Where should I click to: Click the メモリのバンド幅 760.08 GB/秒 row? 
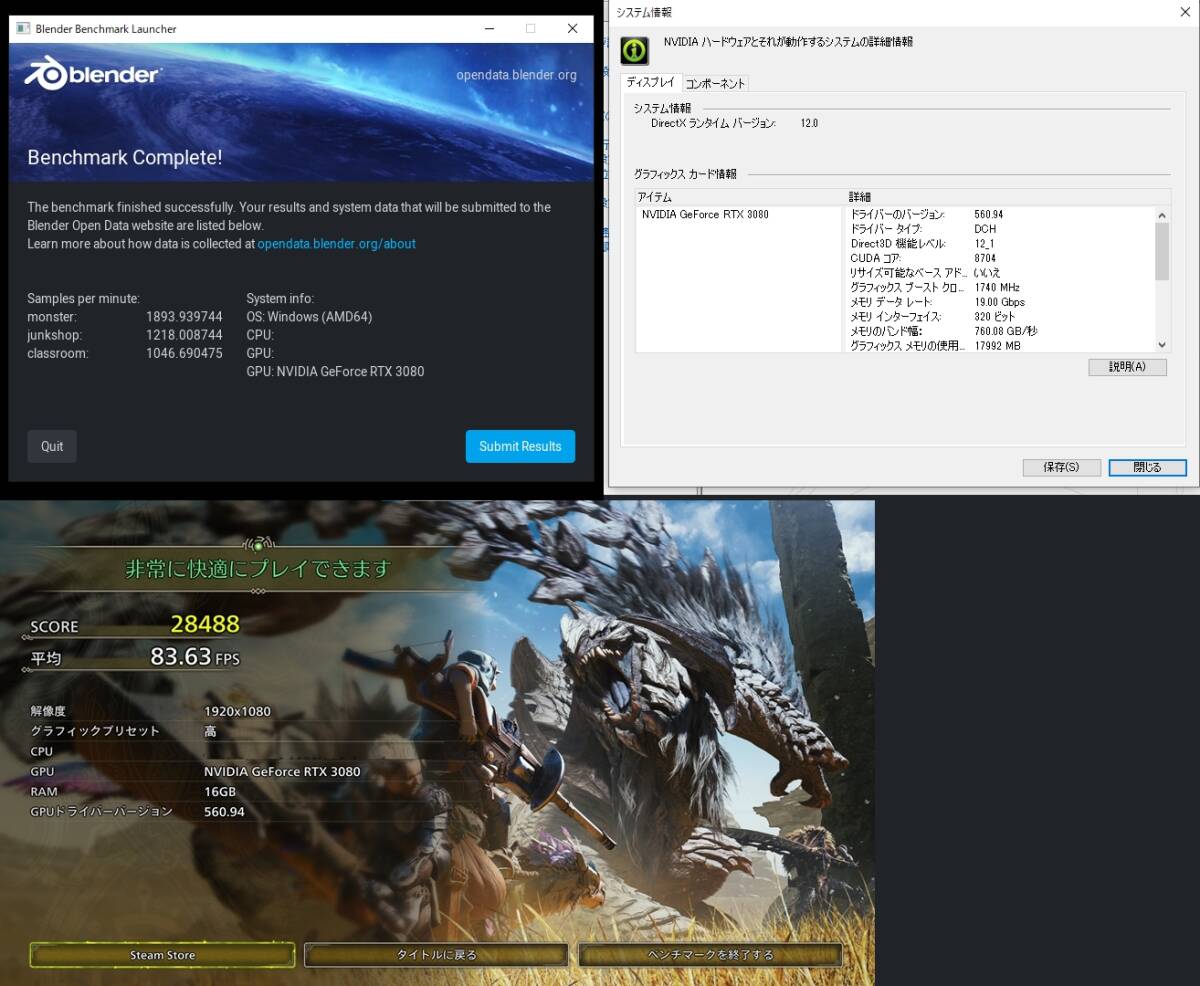1000,331
